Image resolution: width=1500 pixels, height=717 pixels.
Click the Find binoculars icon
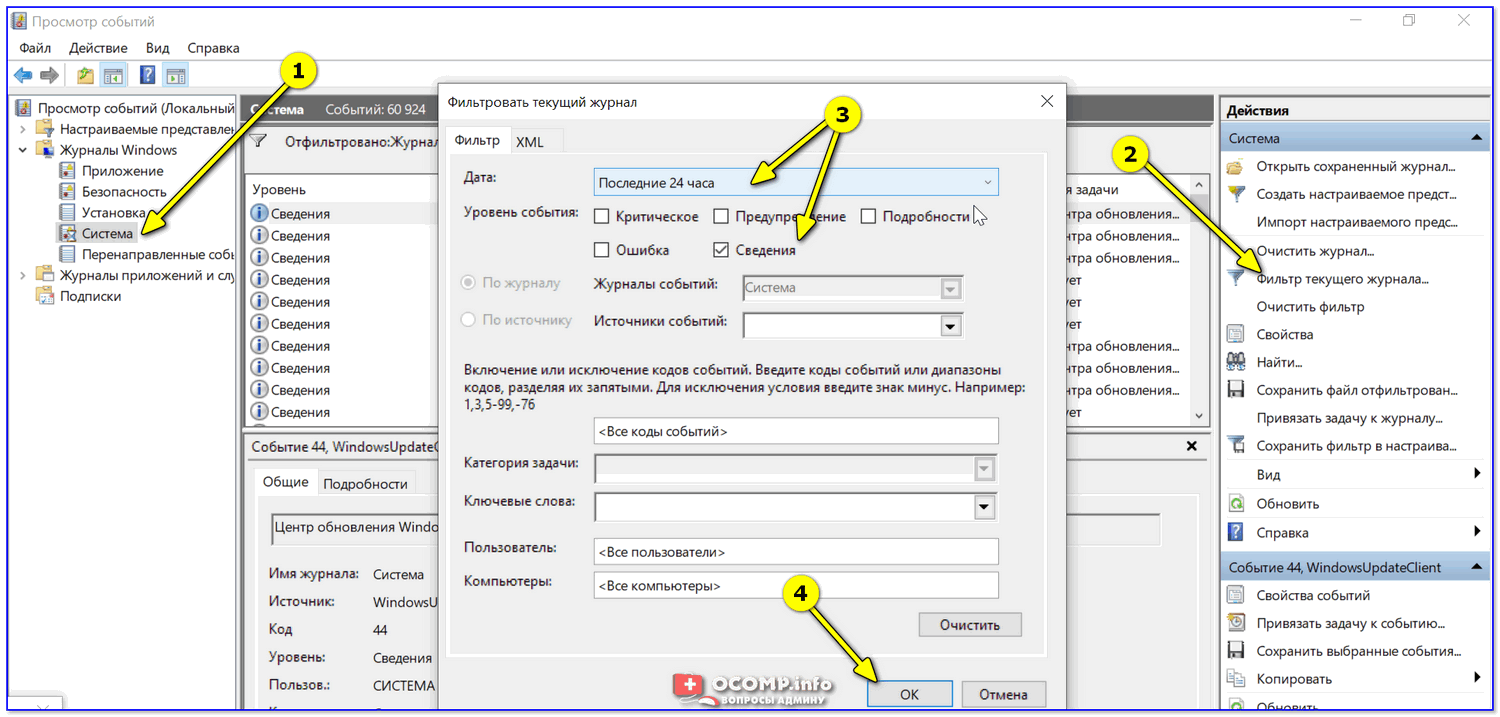1236,362
